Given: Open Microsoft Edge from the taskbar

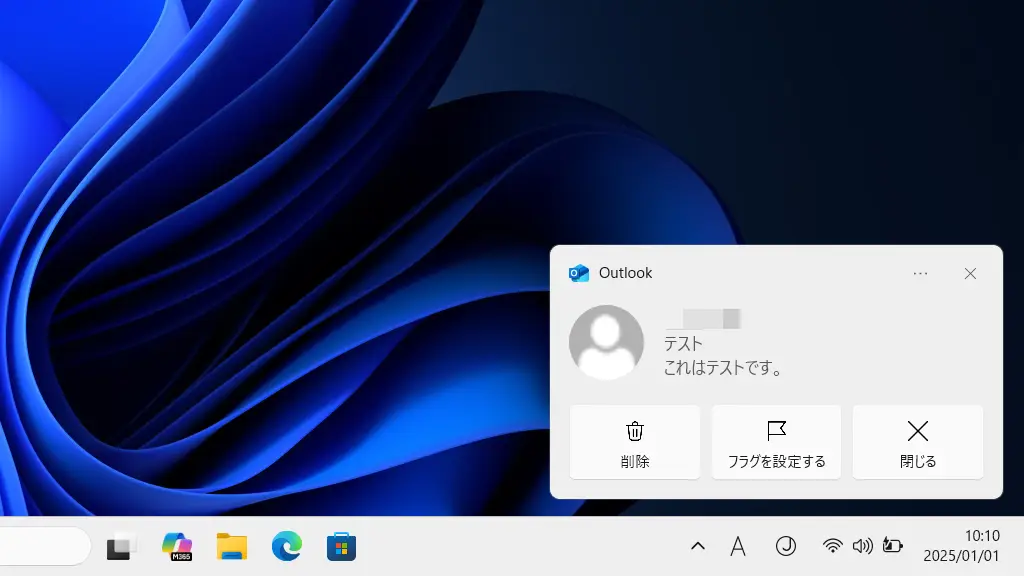Looking at the screenshot, I should pyautogui.click(x=286, y=546).
